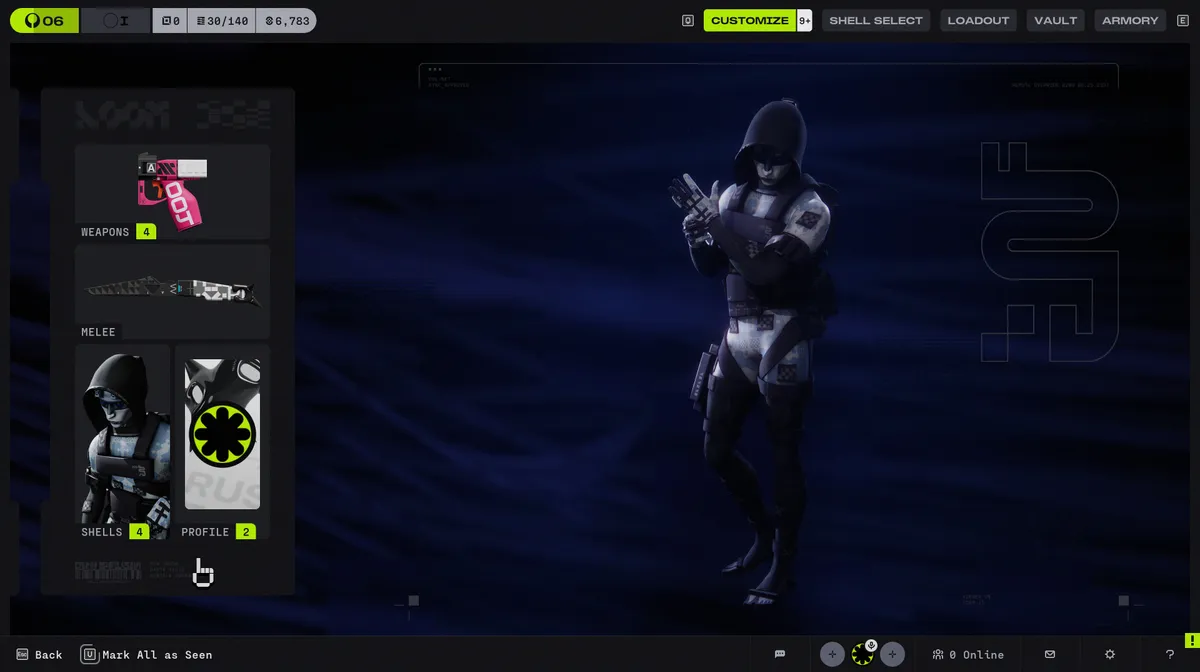This screenshot has height=672, width=1200.
Task: Open the Weapons customization tile
Action: 172,192
